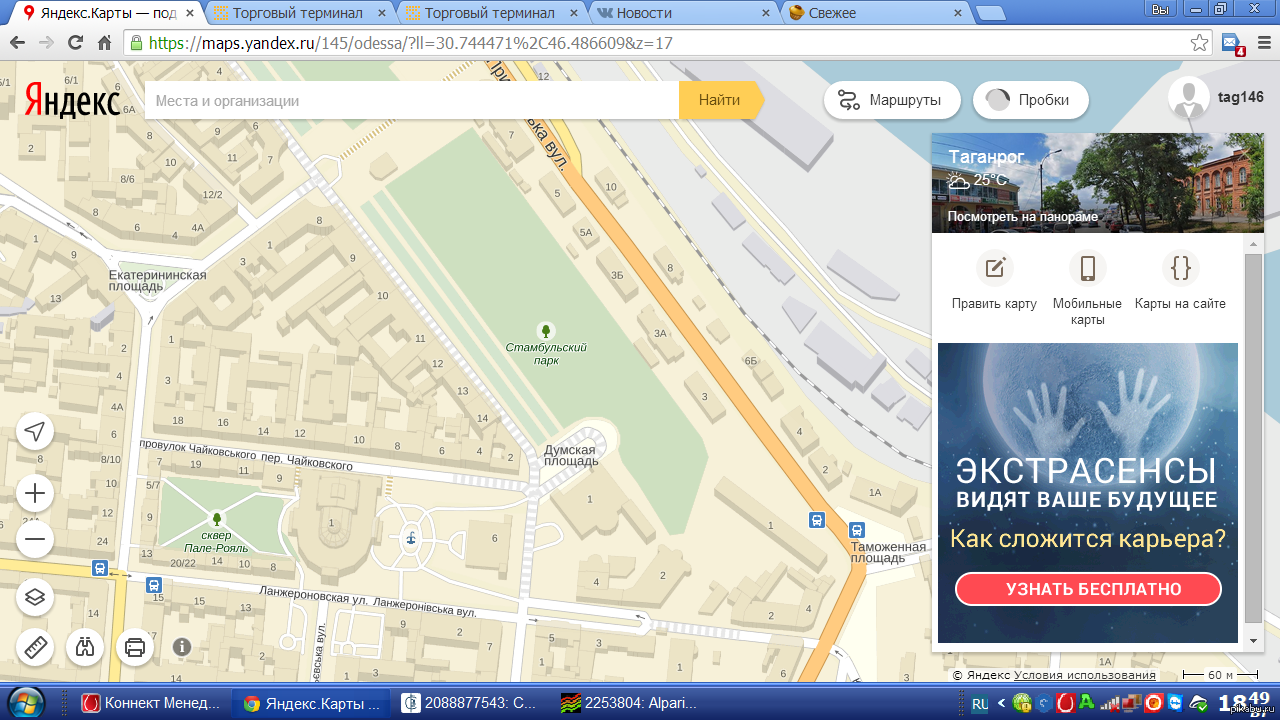Screen dimensions: 1280x720
Task: Click the info icon on map
Action: (x=182, y=647)
